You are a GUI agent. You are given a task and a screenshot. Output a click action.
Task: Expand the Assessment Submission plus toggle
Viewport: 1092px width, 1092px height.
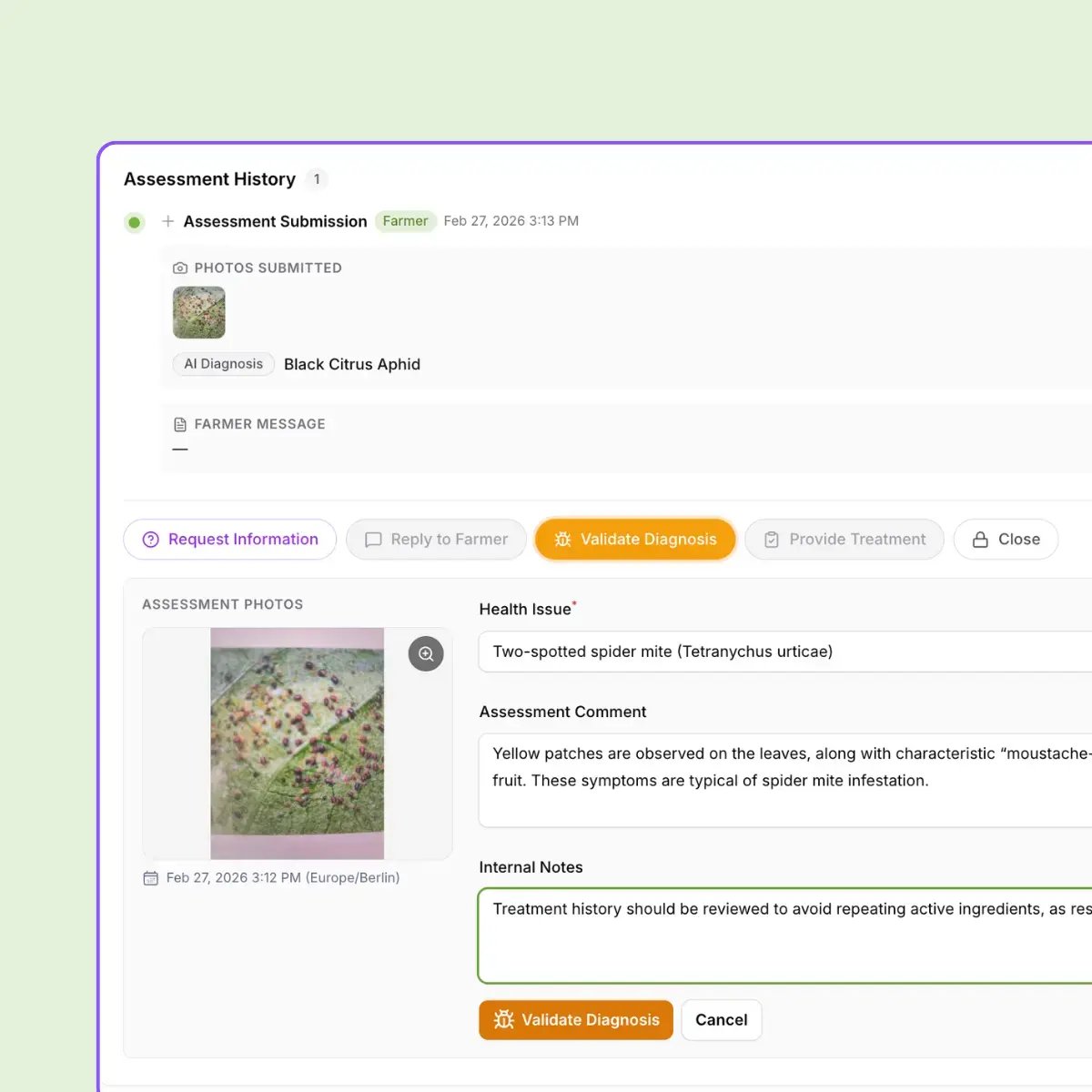(x=168, y=221)
